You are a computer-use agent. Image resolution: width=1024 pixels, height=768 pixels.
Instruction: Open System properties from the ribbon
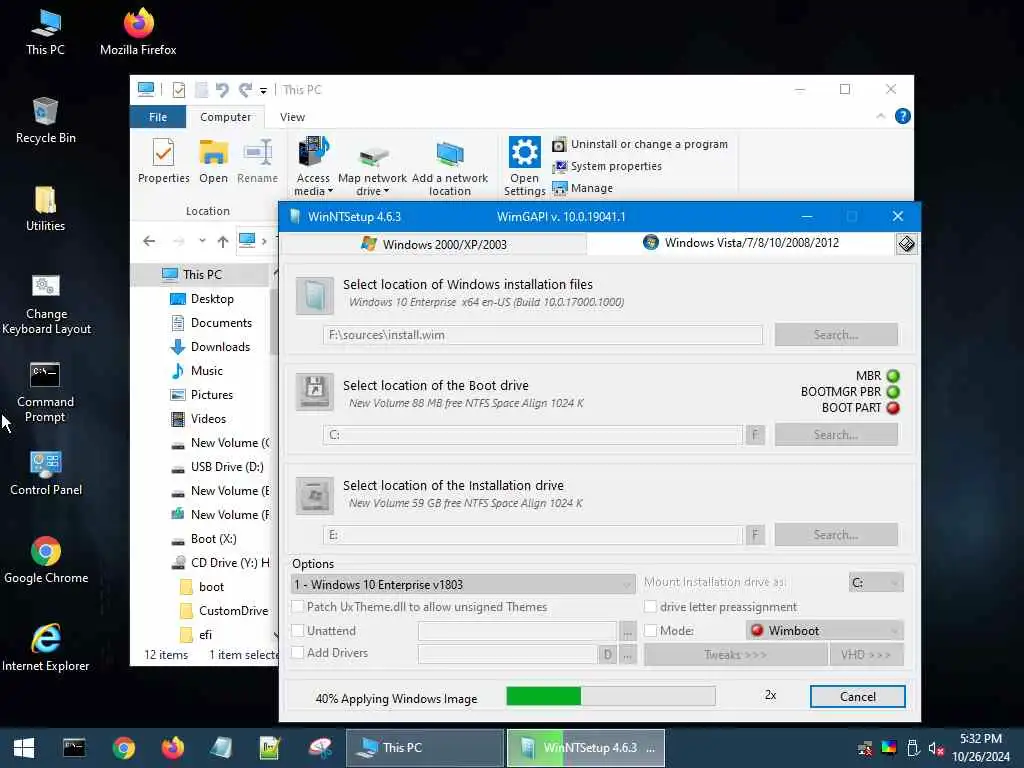[607, 167]
